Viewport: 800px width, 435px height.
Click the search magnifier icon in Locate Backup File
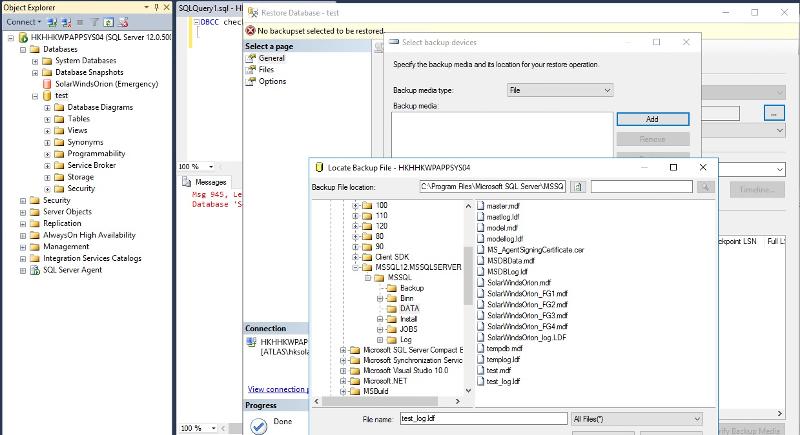click(x=705, y=187)
